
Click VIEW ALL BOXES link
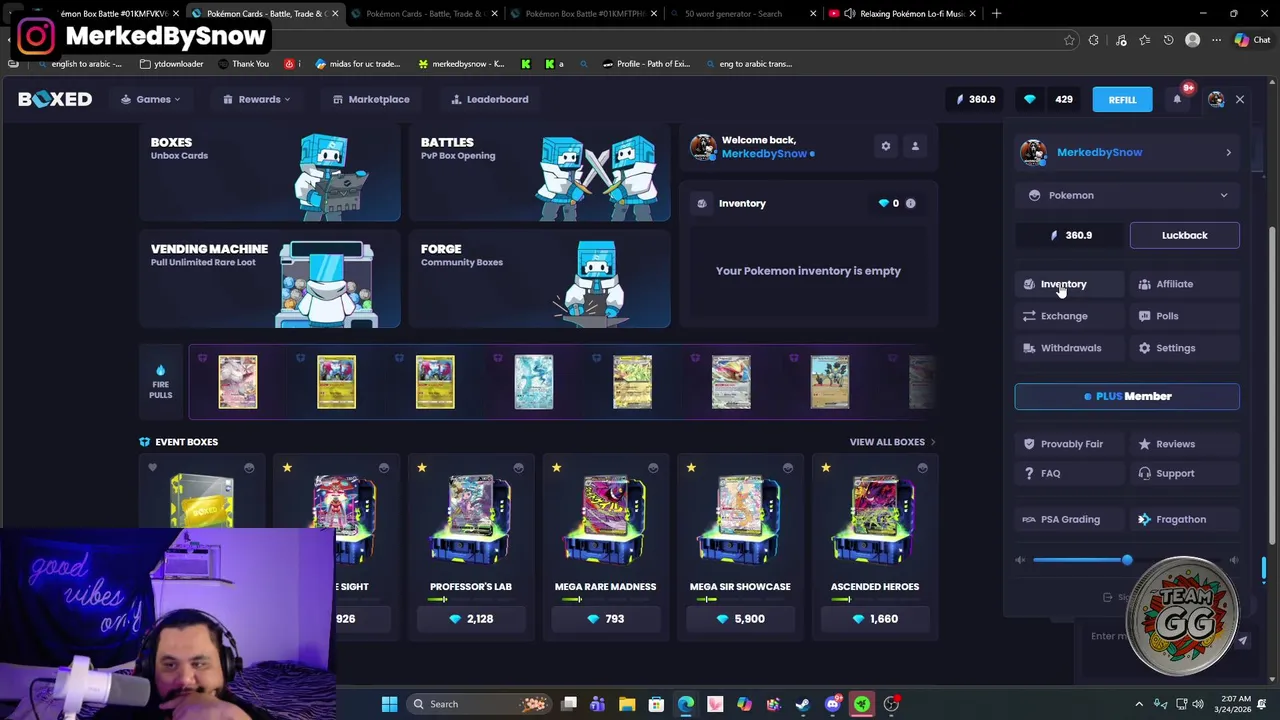[x=892, y=442]
